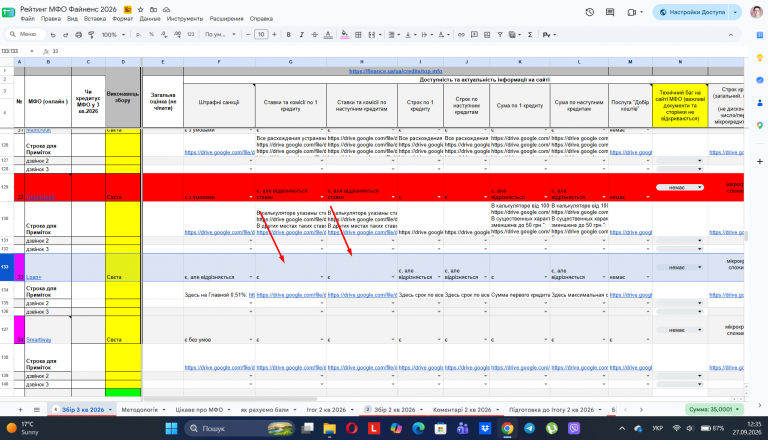Activate the paint format roller tool
768x440 pixels.
(91, 35)
